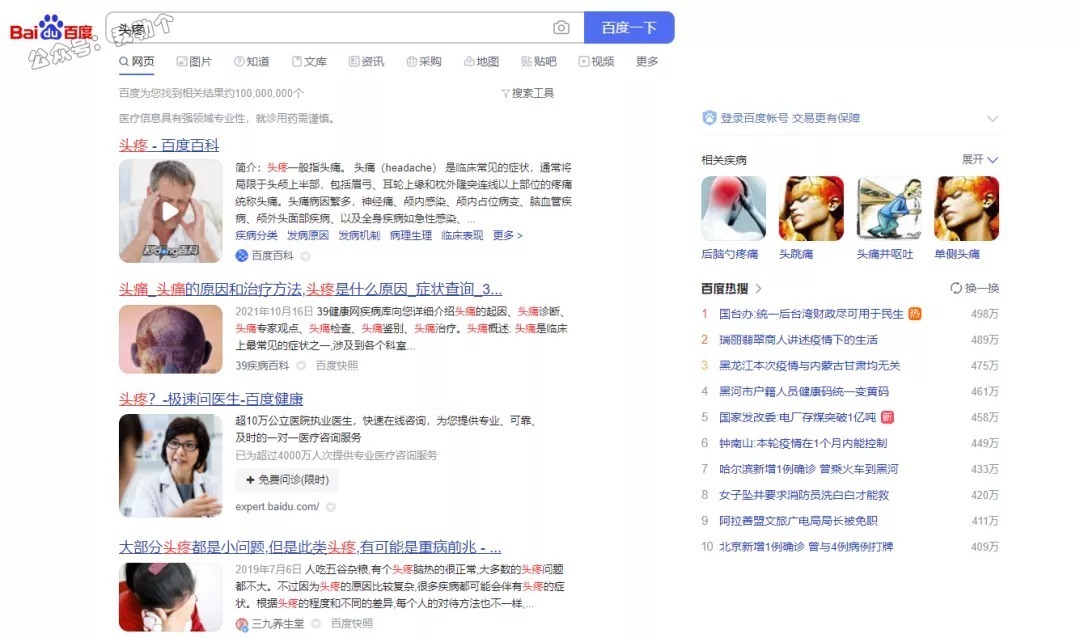Open the 头跳痛 related disease image
Image resolution: width=1080 pixels, height=638 pixels.
click(811, 208)
